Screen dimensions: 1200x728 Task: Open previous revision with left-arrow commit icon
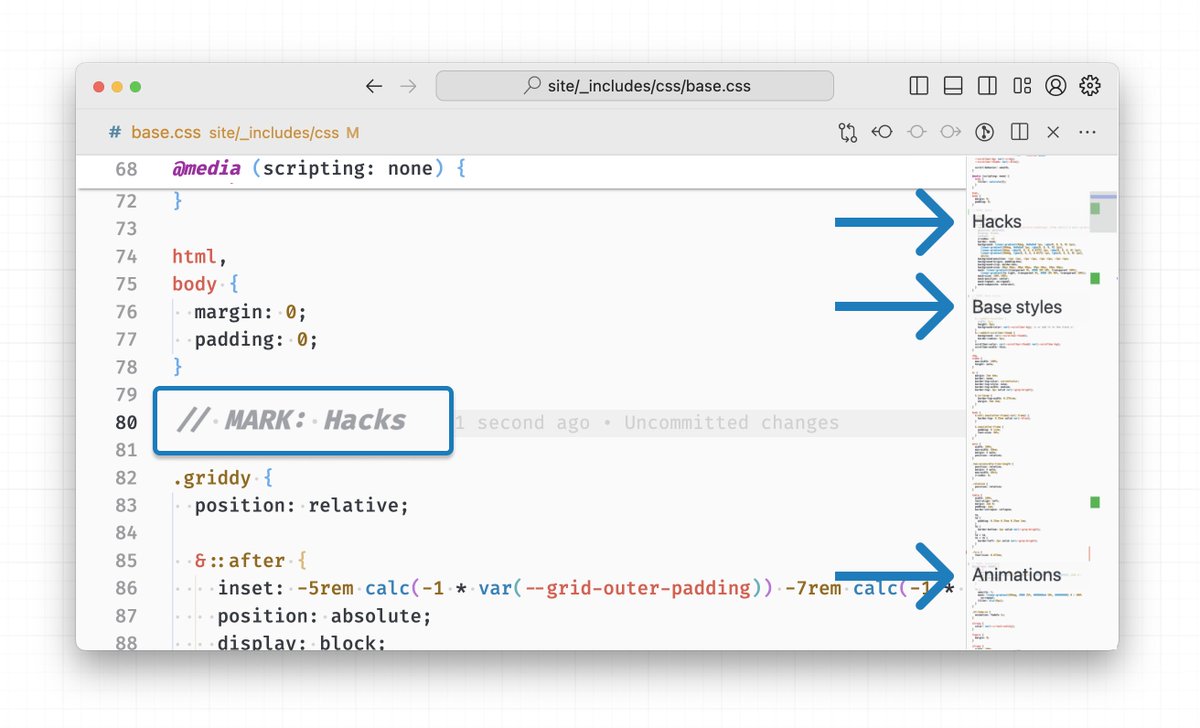pos(882,132)
